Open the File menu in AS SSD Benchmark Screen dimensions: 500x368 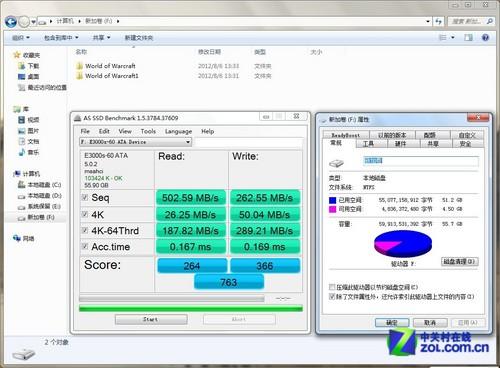click(85, 131)
